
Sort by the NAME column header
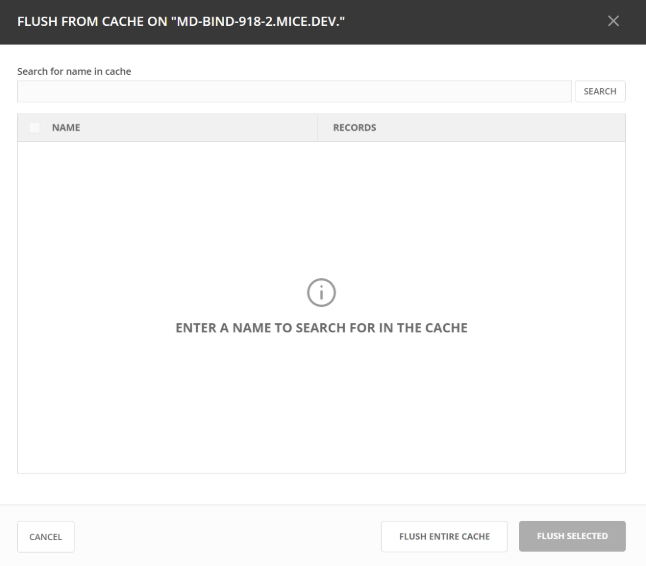66,128
